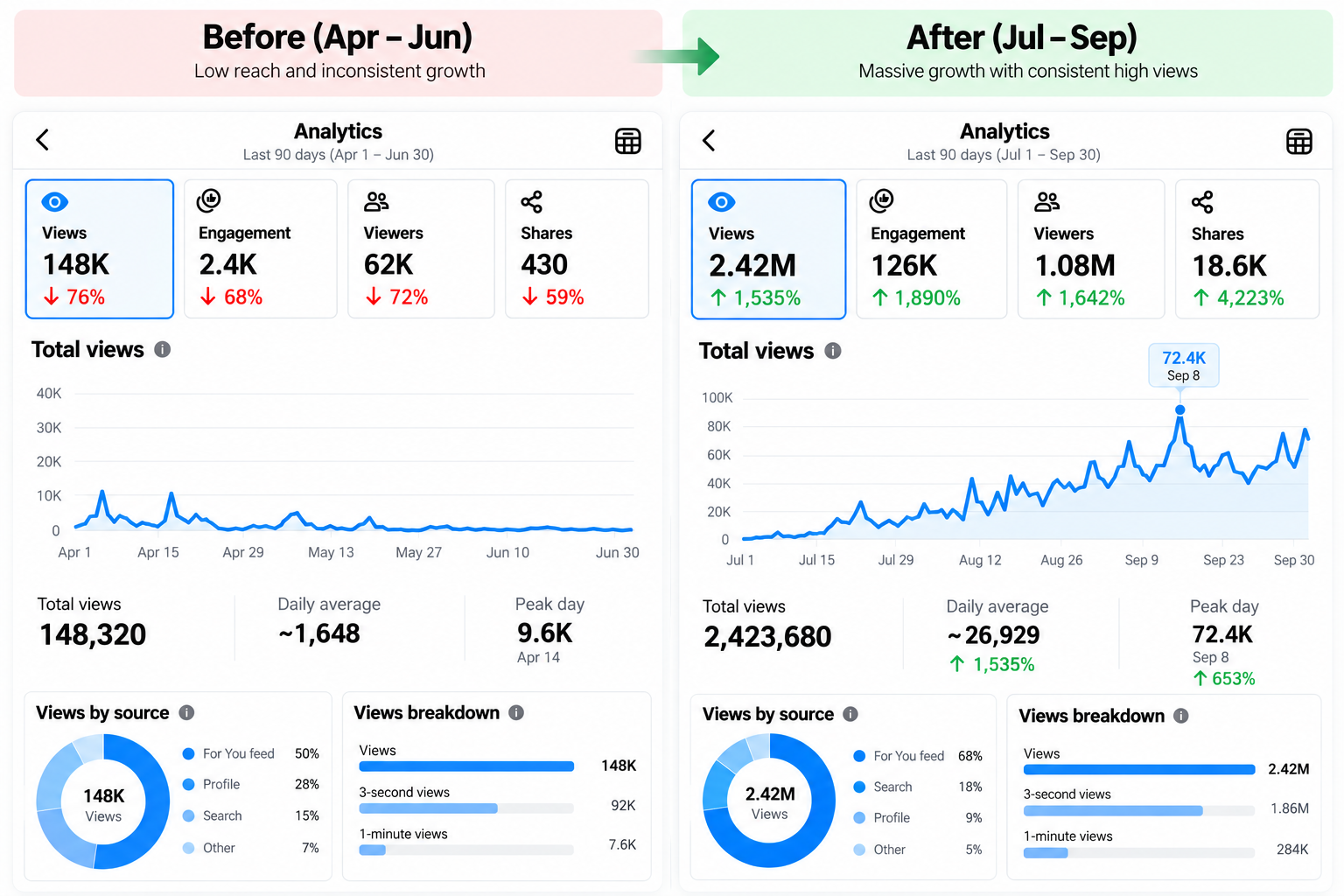Click For You feed 50% legend dot
Screen dimensions: 1344x896
point(188,753)
